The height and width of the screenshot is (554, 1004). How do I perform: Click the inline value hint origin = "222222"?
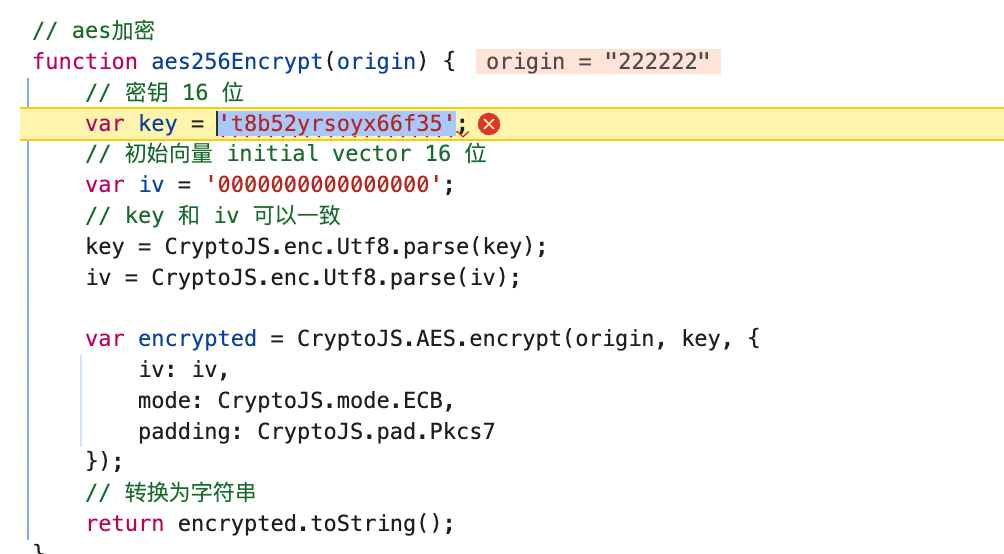[x=598, y=62]
